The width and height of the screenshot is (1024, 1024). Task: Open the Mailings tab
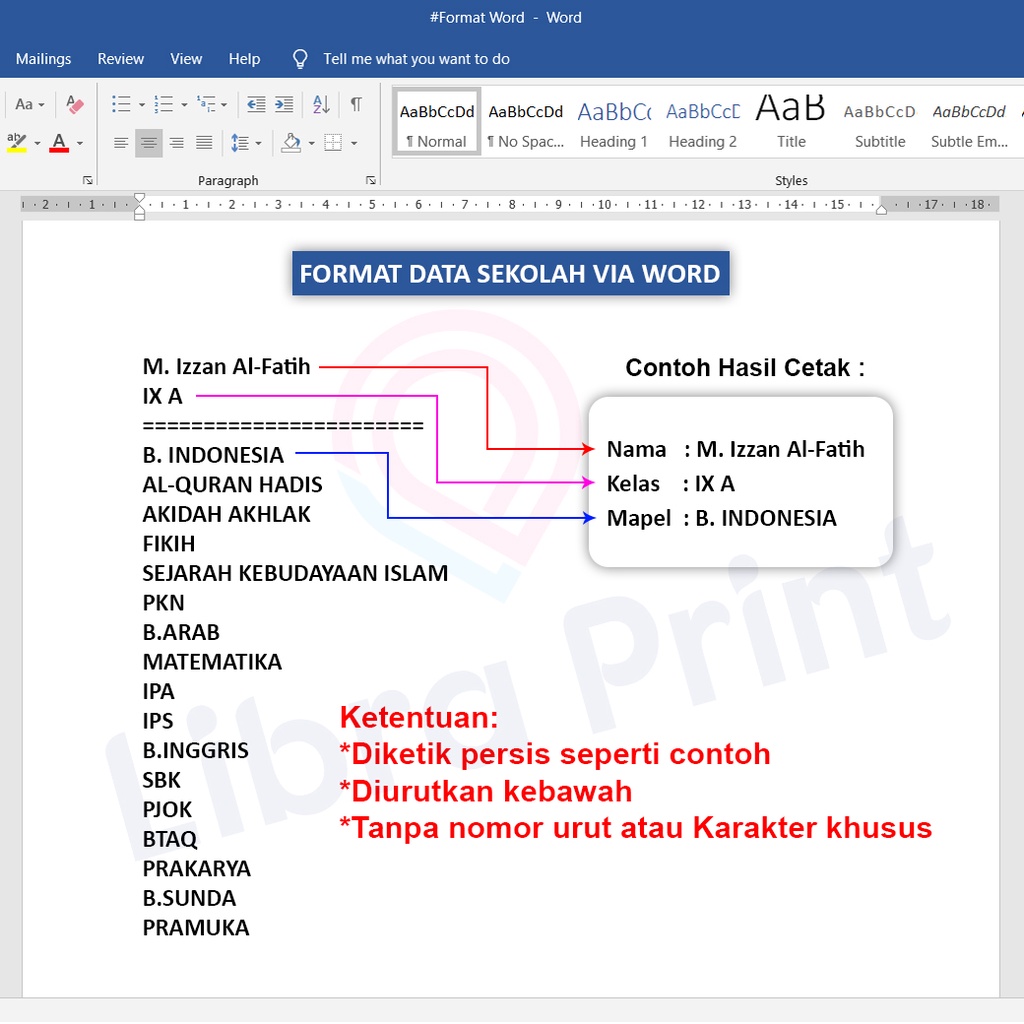tap(44, 59)
